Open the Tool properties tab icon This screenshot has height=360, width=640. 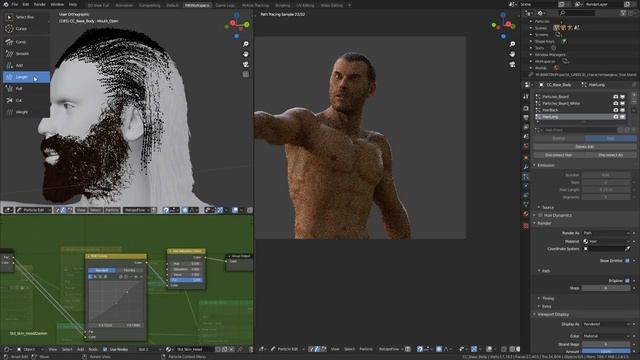[526, 96]
